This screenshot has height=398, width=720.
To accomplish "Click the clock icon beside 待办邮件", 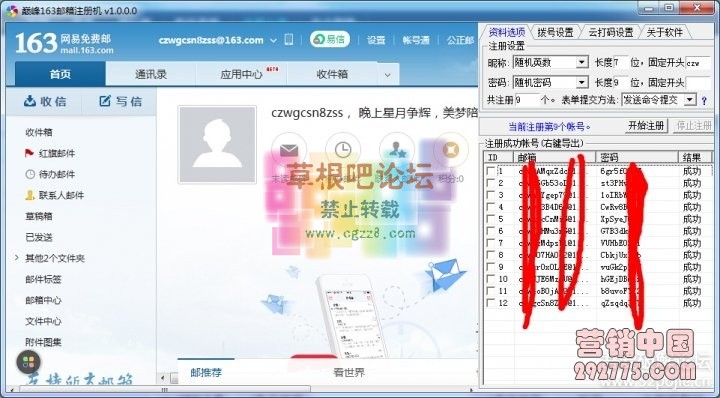I will [30, 174].
